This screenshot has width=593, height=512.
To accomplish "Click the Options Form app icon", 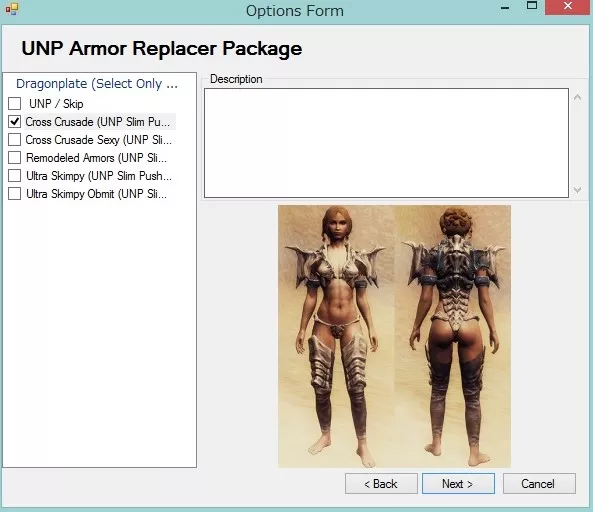I will pyautogui.click(x=11, y=9).
